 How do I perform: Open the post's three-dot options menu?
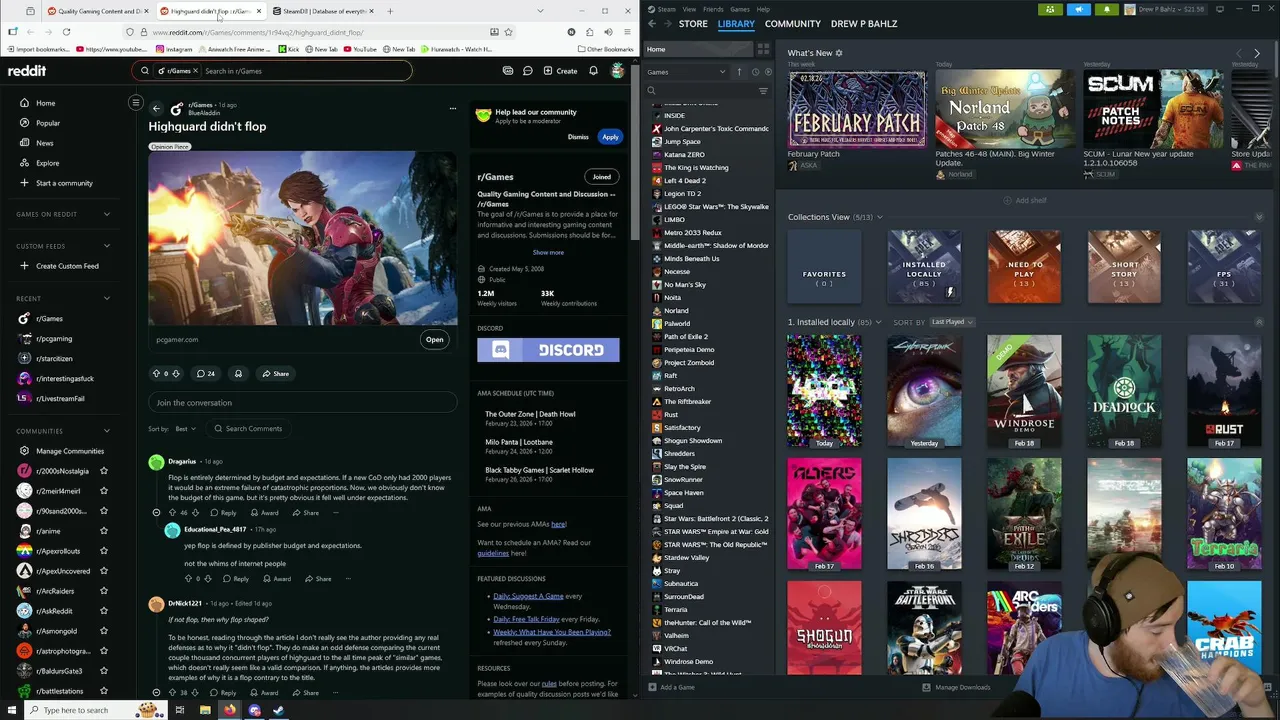point(452,108)
